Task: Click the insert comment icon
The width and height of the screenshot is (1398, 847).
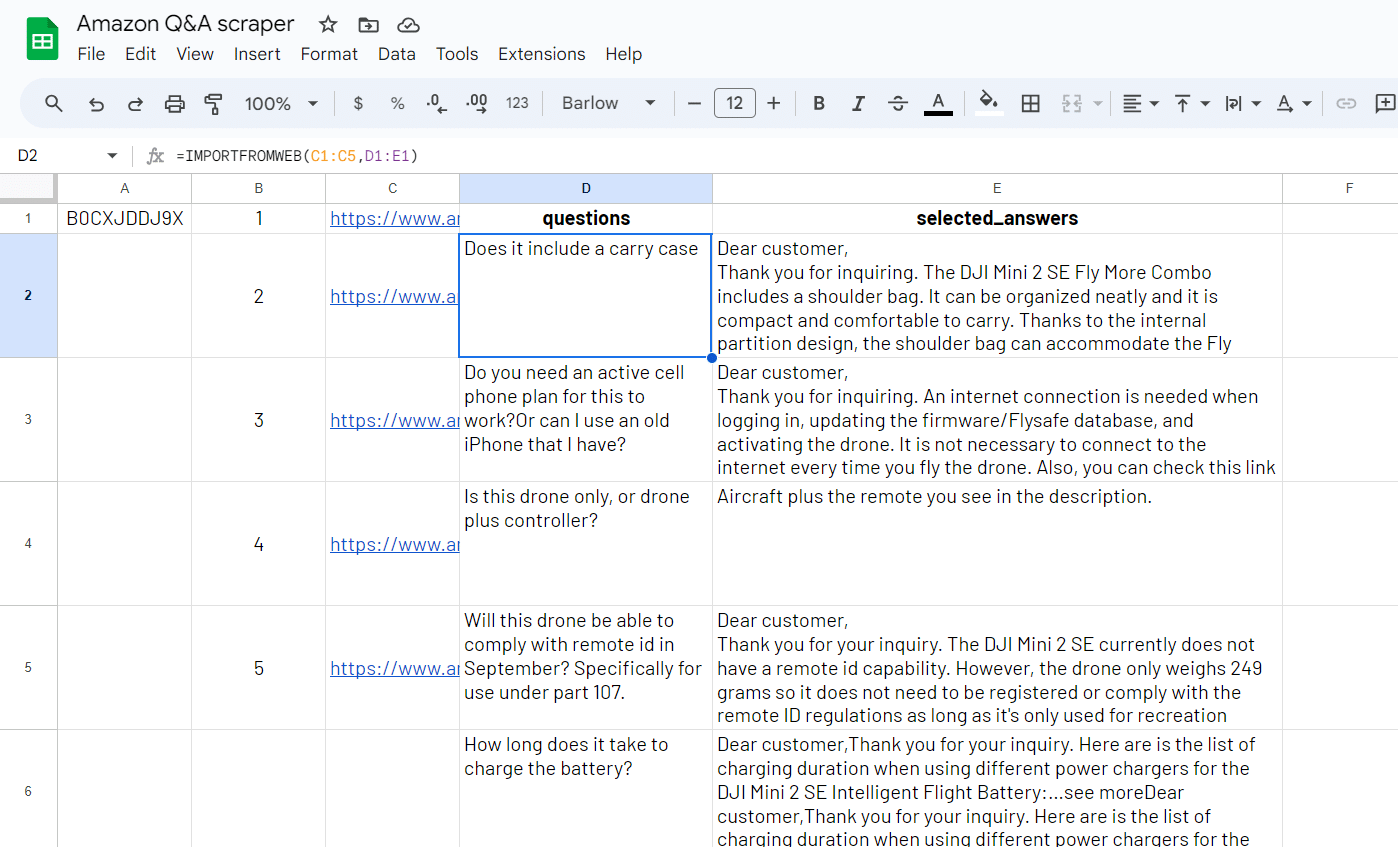Action: coord(1385,103)
